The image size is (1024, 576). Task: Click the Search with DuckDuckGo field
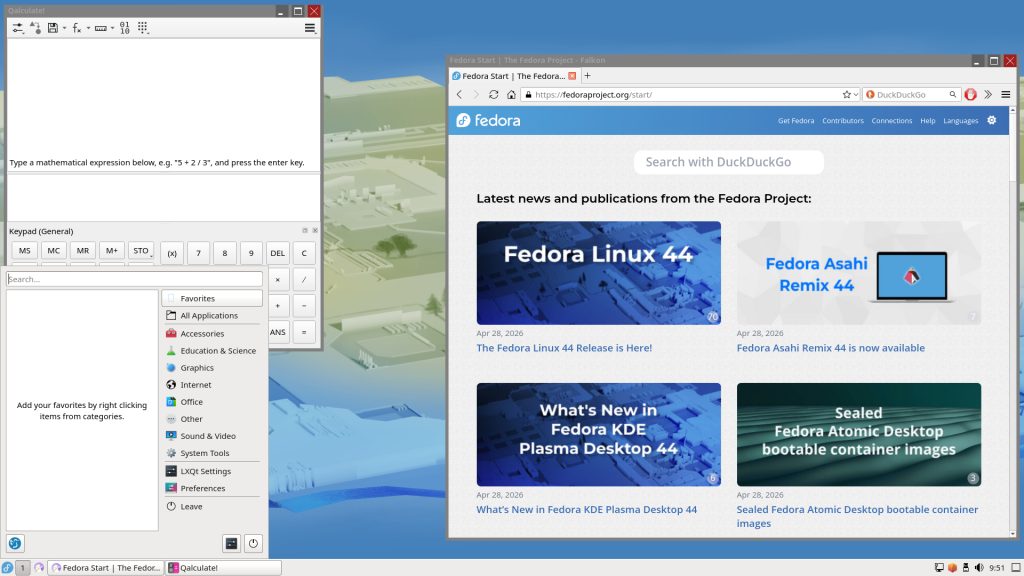729,162
